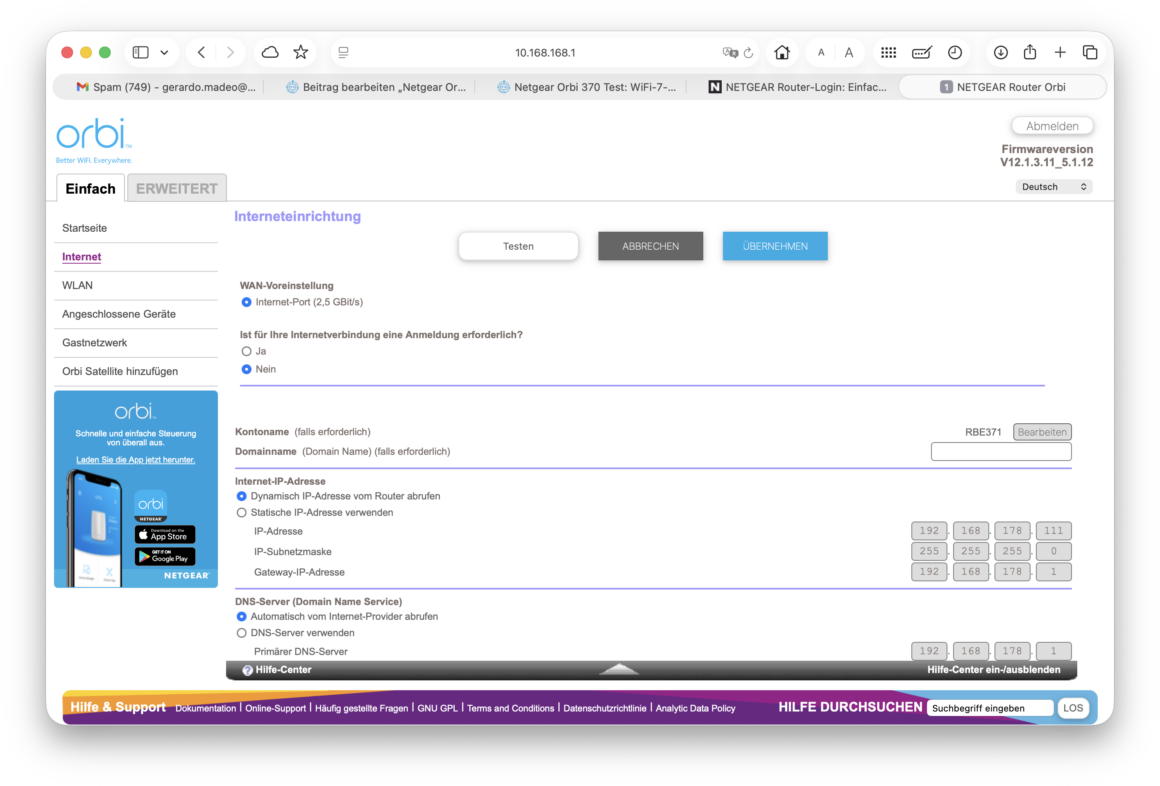Show tab overview icon
Viewport: 1160px width, 786px height.
(x=1090, y=53)
